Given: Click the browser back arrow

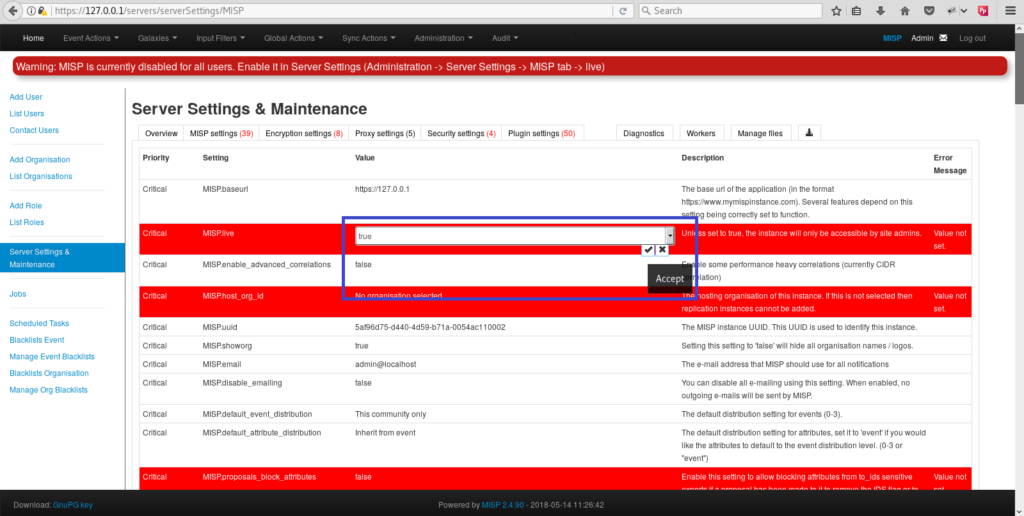Looking at the screenshot, I should tap(14, 11).
